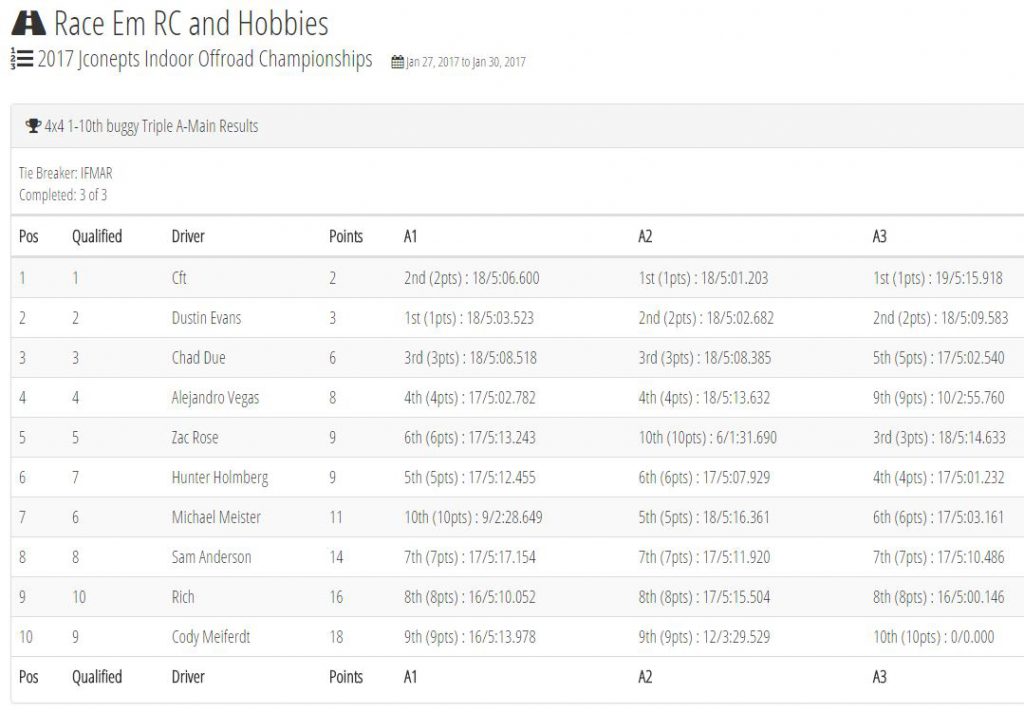The width and height of the screenshot is (1024, 713).
Task: Open the Race Em RC and Hobbies title
Action: pos(191,24)
